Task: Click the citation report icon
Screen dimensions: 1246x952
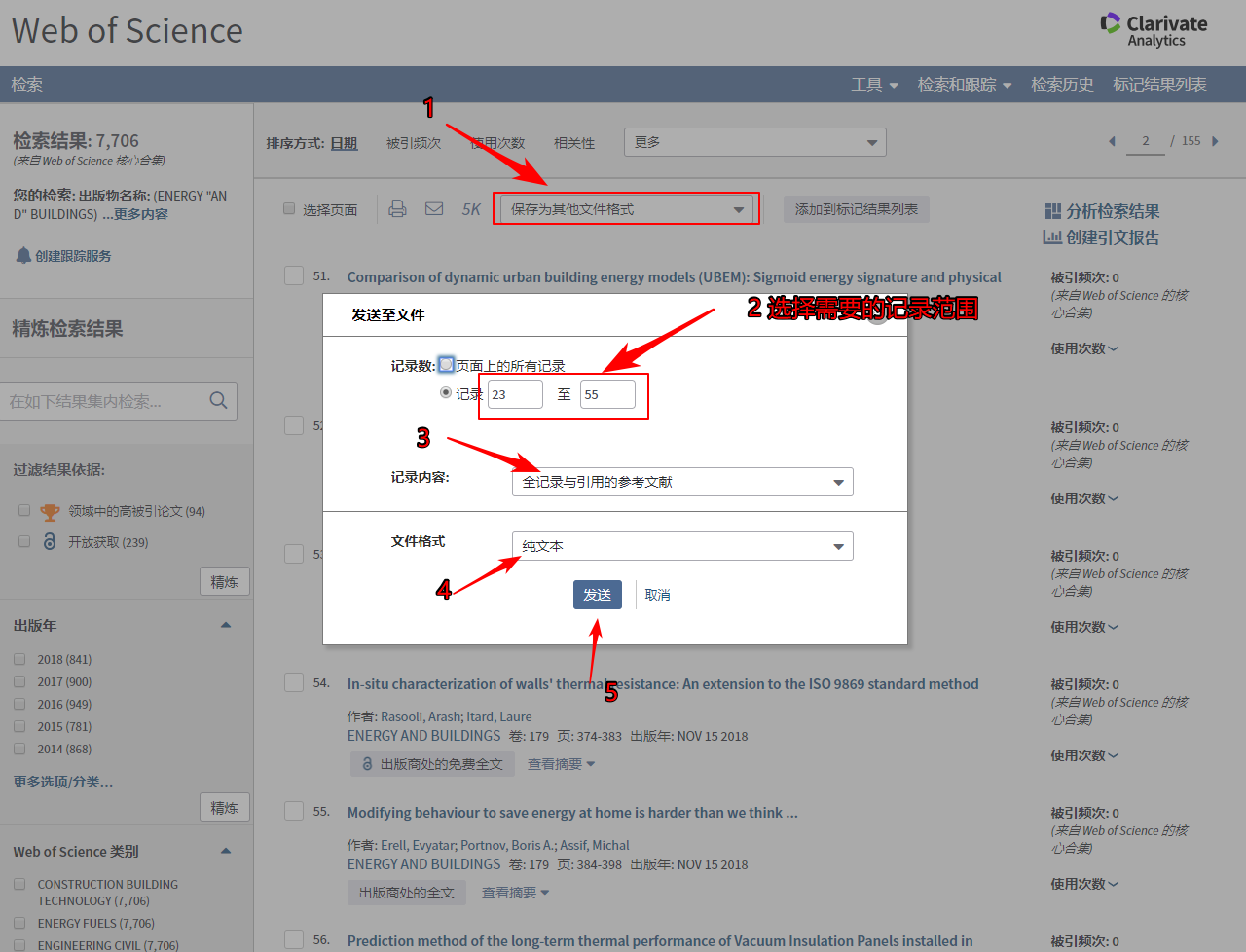Action: [x=1052, y=237]
